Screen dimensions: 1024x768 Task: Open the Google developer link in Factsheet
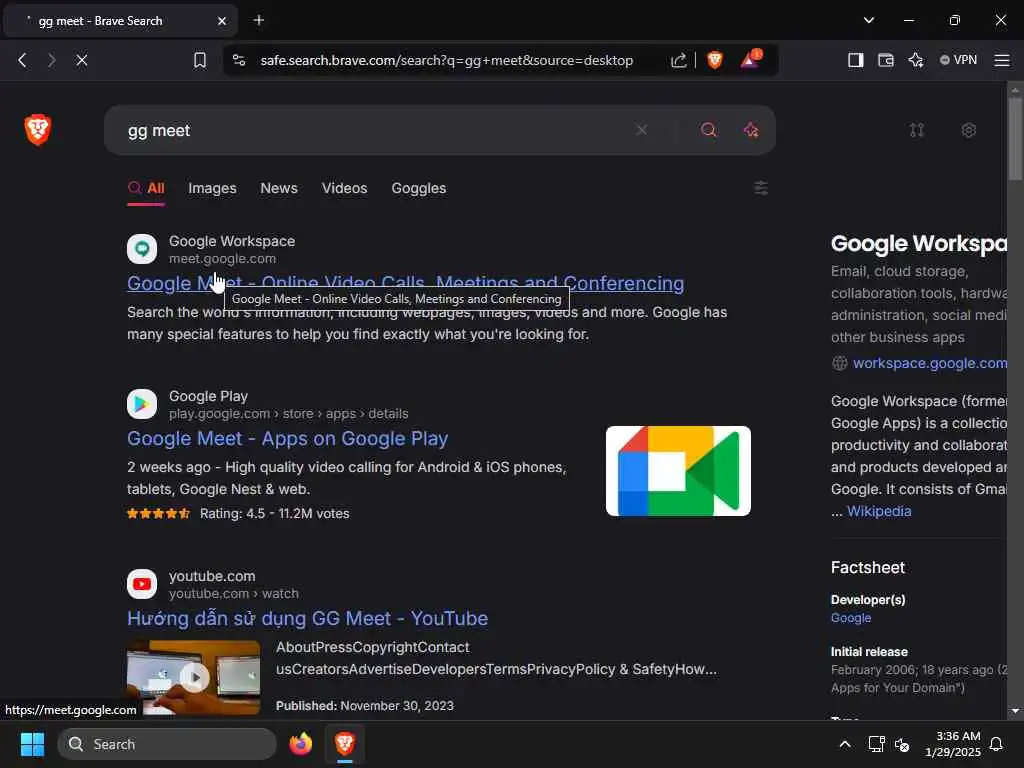click(851, 618)
